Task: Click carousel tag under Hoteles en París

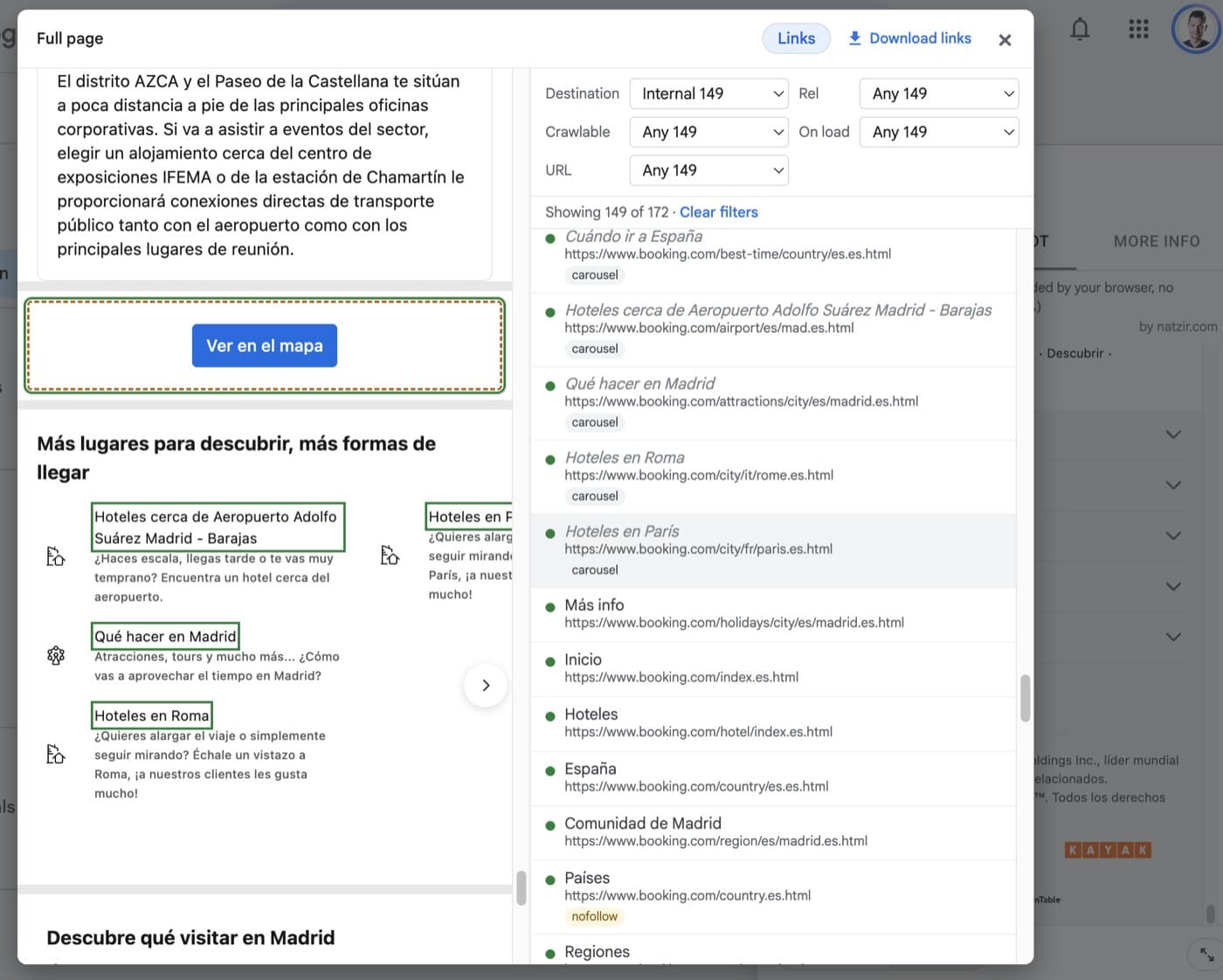Action: [x=594, y=569]
